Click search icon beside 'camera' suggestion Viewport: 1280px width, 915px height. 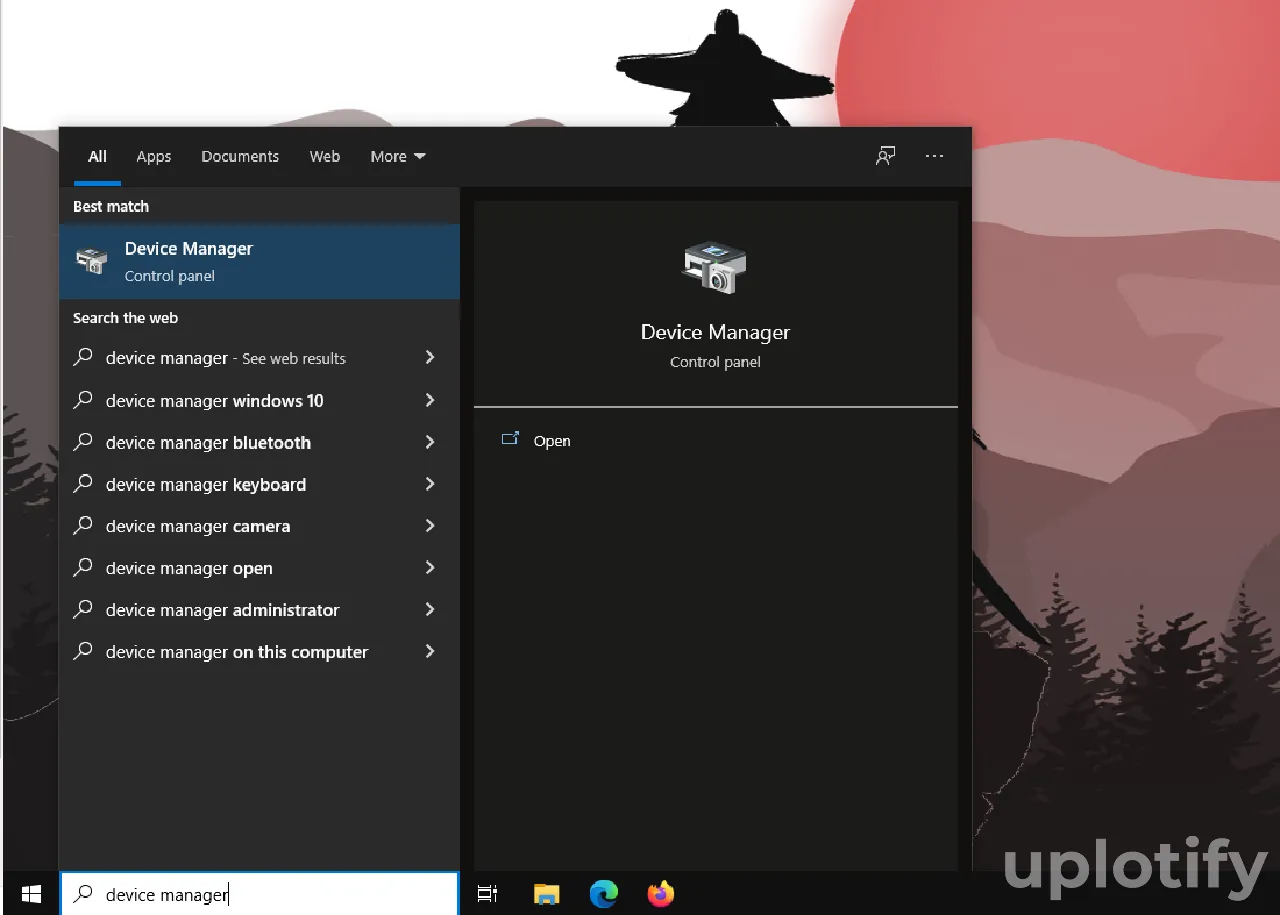click(x=84, y=525)
